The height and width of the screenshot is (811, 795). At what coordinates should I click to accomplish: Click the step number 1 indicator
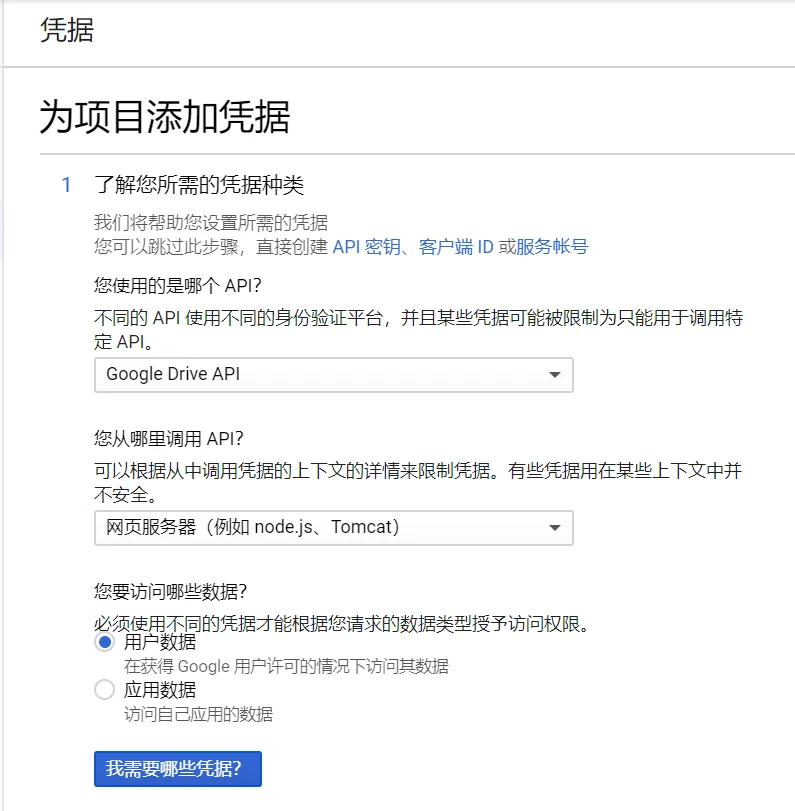[x=67, y=185]
